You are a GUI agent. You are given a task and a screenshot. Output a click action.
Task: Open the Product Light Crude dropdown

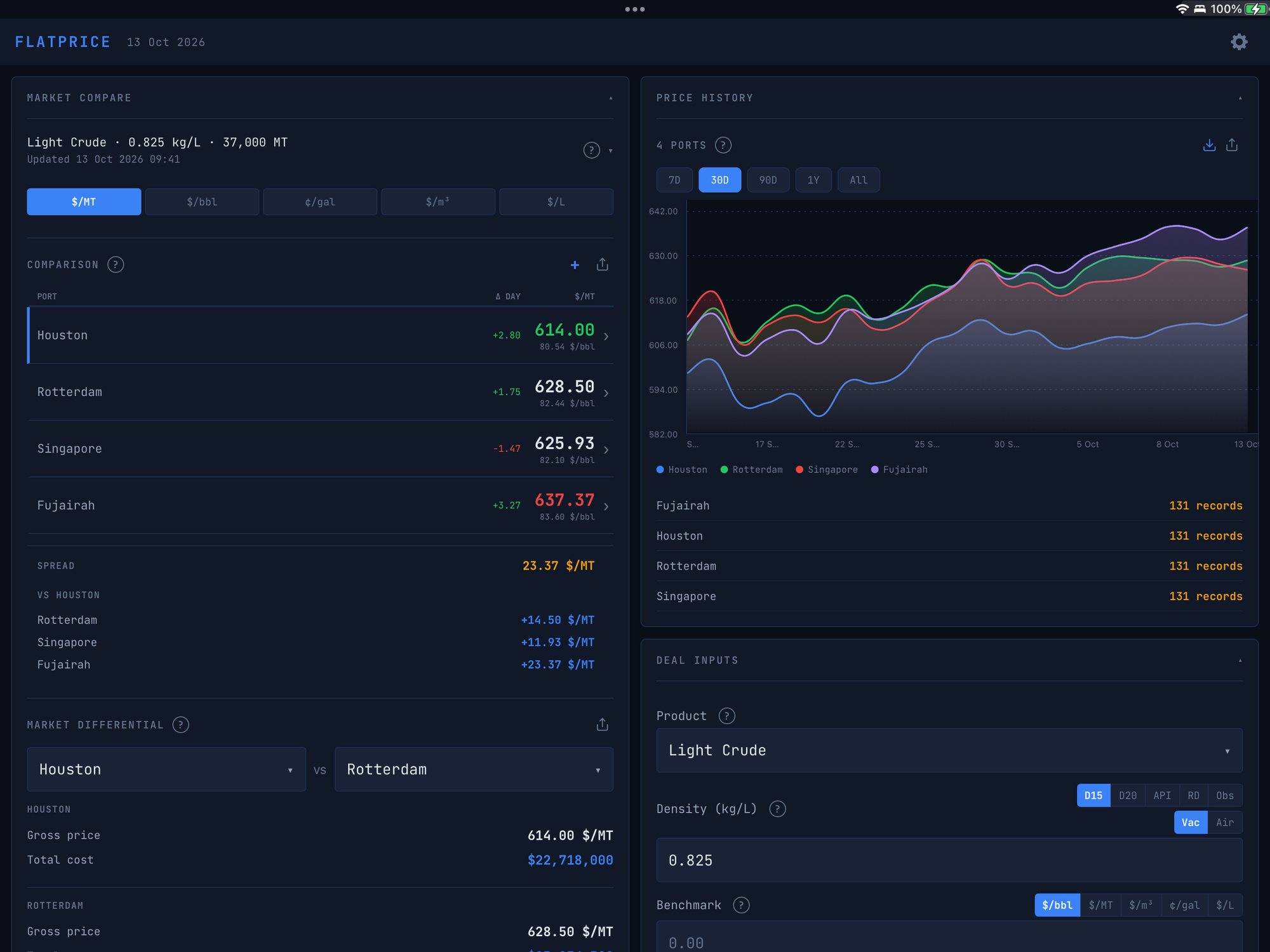point(949,750)
